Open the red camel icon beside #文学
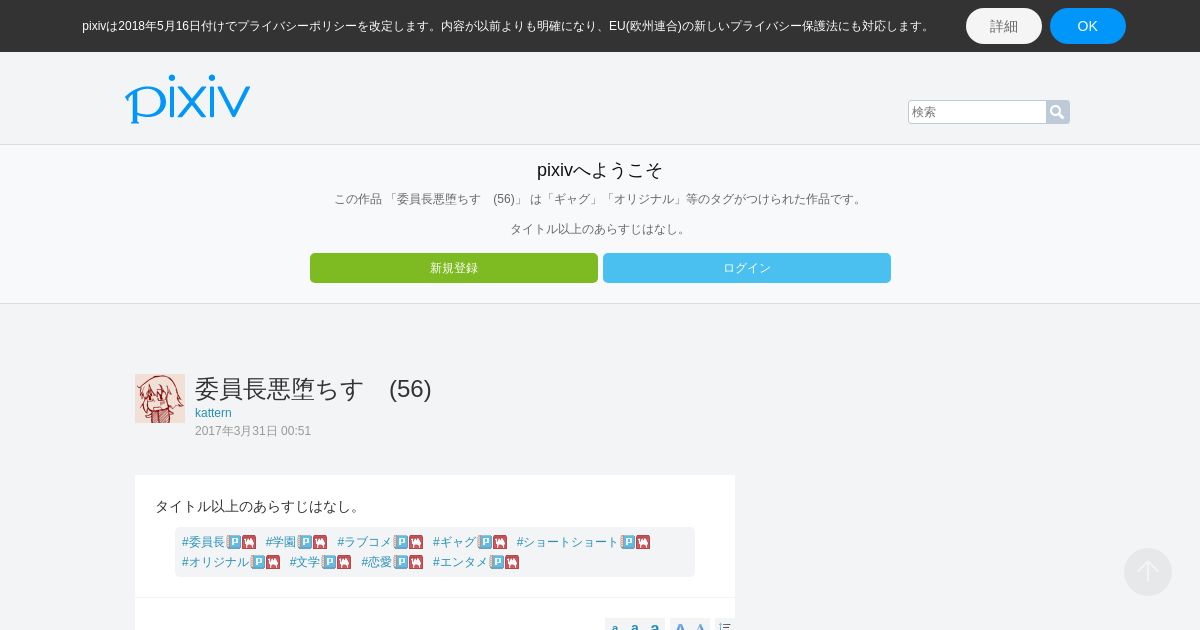This screenshot has height=630, width=1200. (344, 562)
